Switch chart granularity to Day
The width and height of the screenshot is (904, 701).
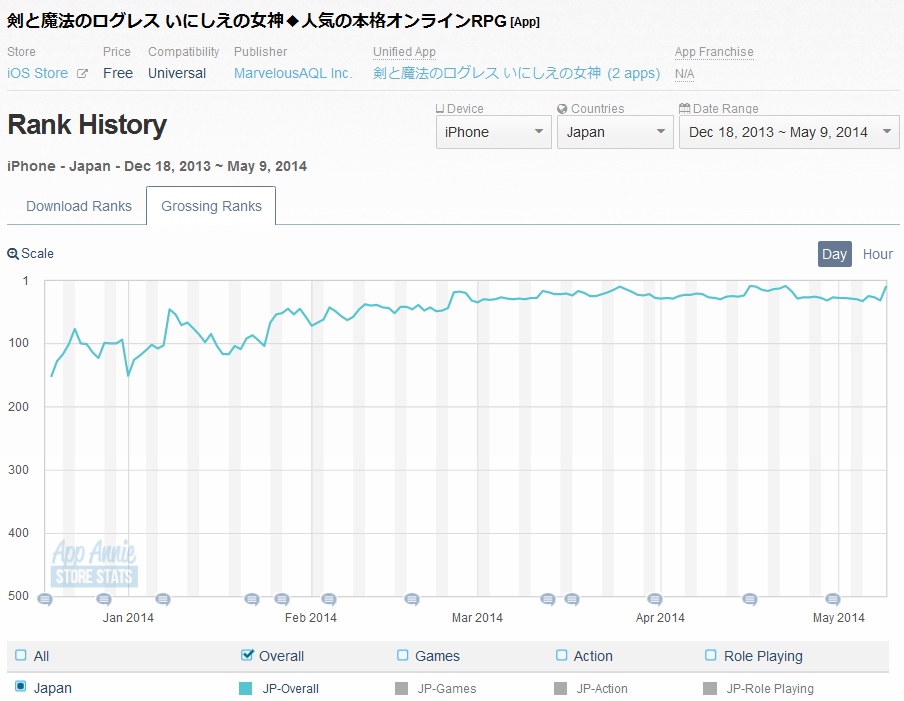[834, 254]
